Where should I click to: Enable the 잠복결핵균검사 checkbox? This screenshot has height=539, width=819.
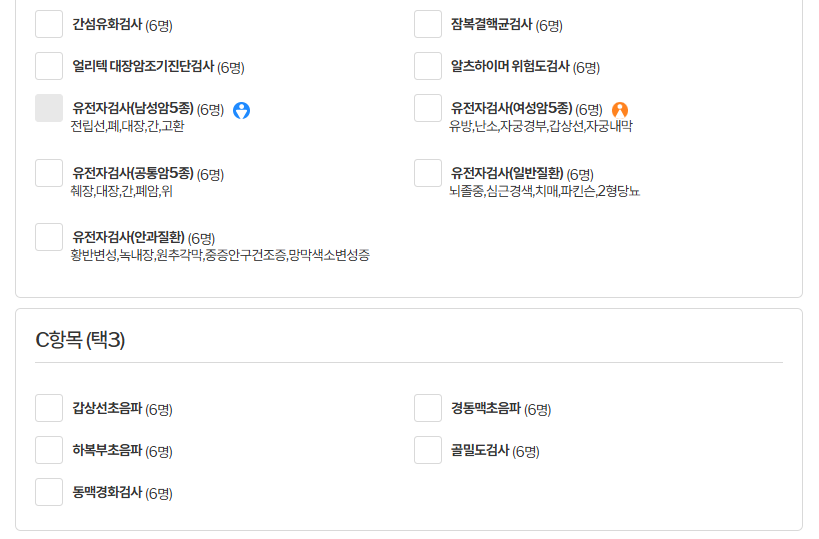pyautogui.click(x=428, y=24)
